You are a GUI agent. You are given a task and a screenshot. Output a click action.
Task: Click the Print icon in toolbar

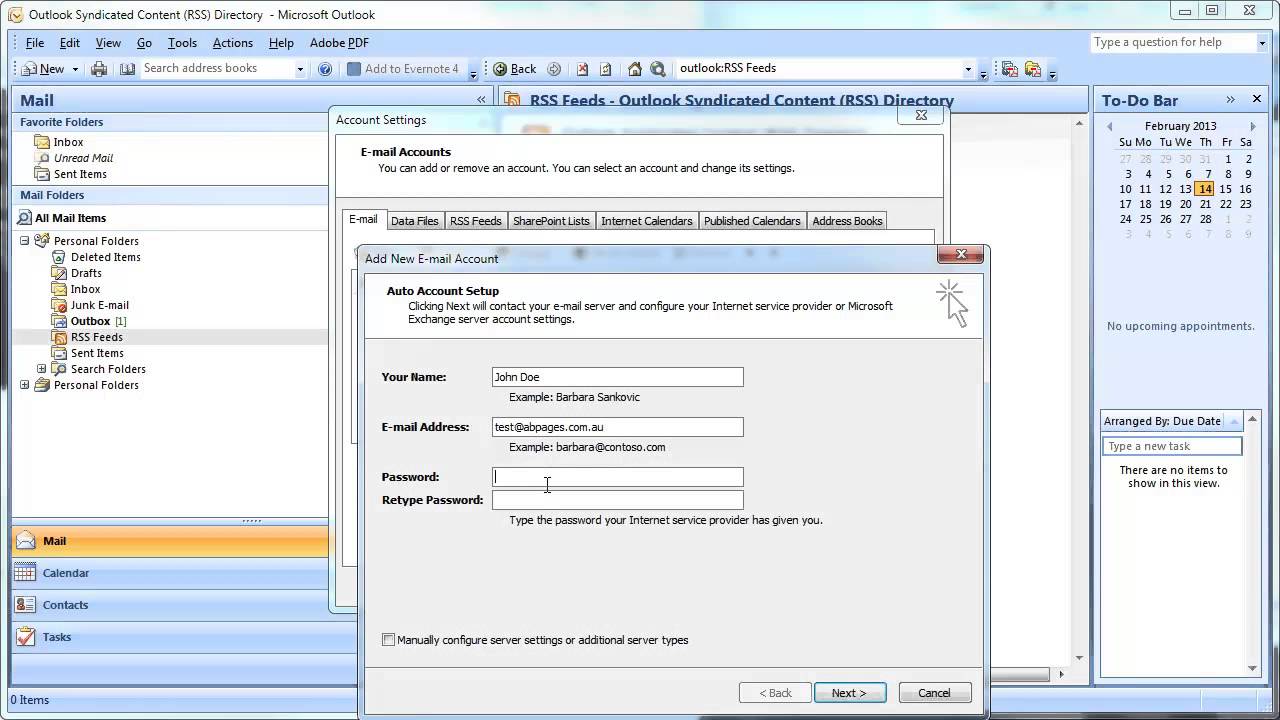99,69
